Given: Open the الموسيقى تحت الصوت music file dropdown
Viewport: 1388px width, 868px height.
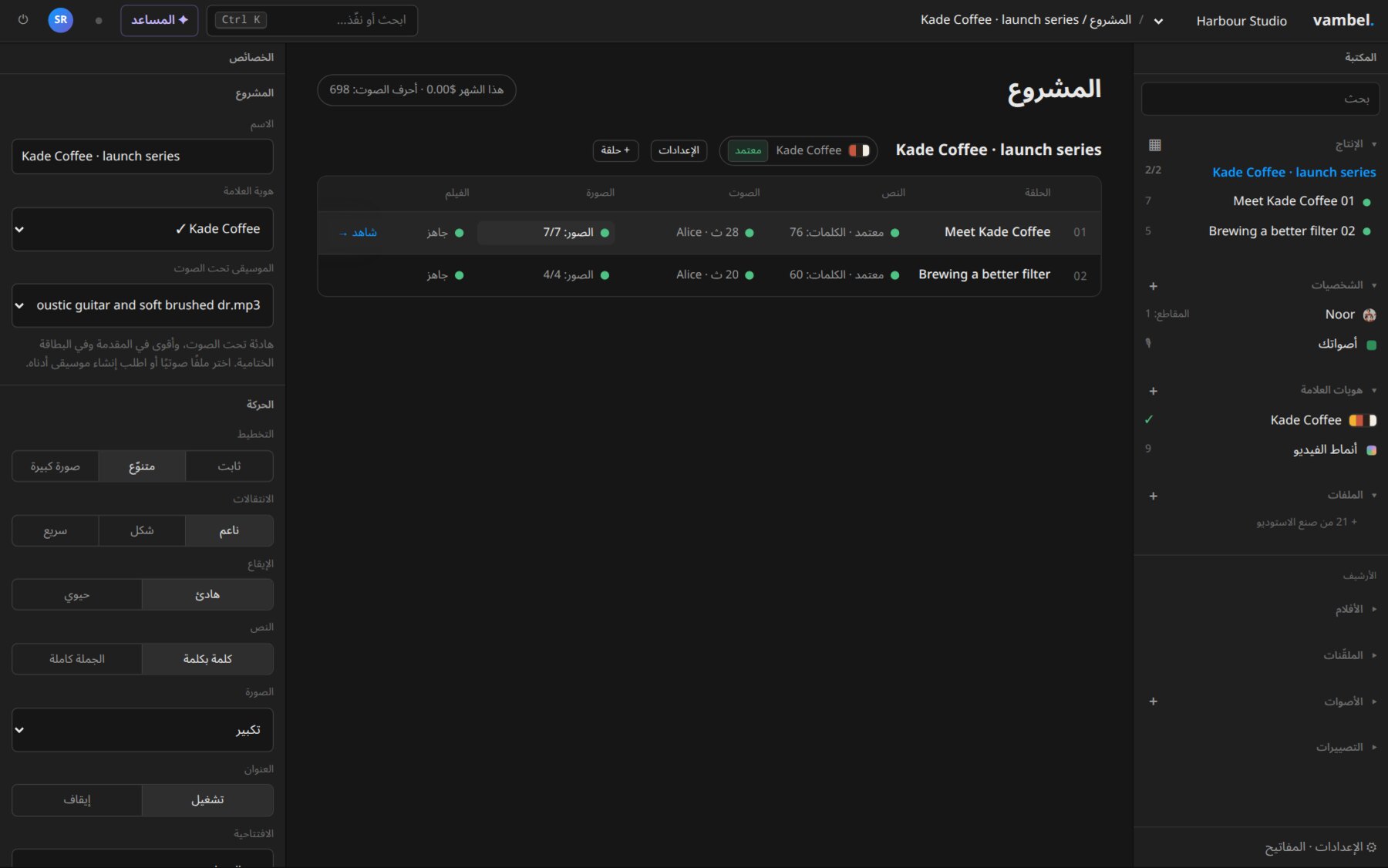Looking at the screenshot, I should click(143, 305).
